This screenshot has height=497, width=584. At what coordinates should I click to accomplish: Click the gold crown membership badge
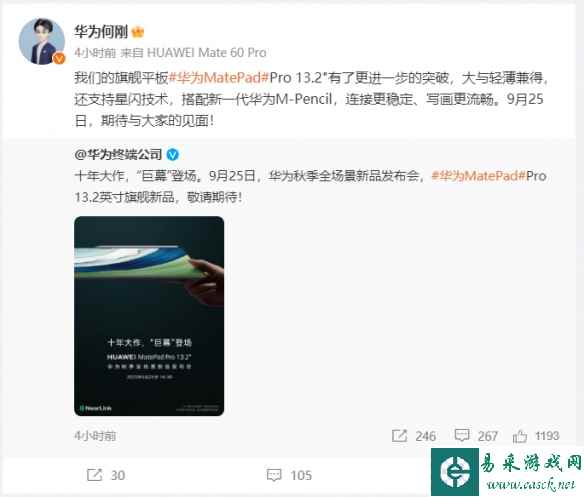tap(137, 32)
